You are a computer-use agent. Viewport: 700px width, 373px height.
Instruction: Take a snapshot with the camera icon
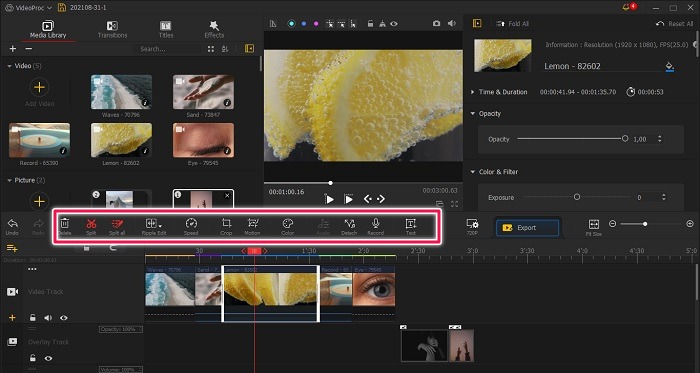tap(437, 24)
